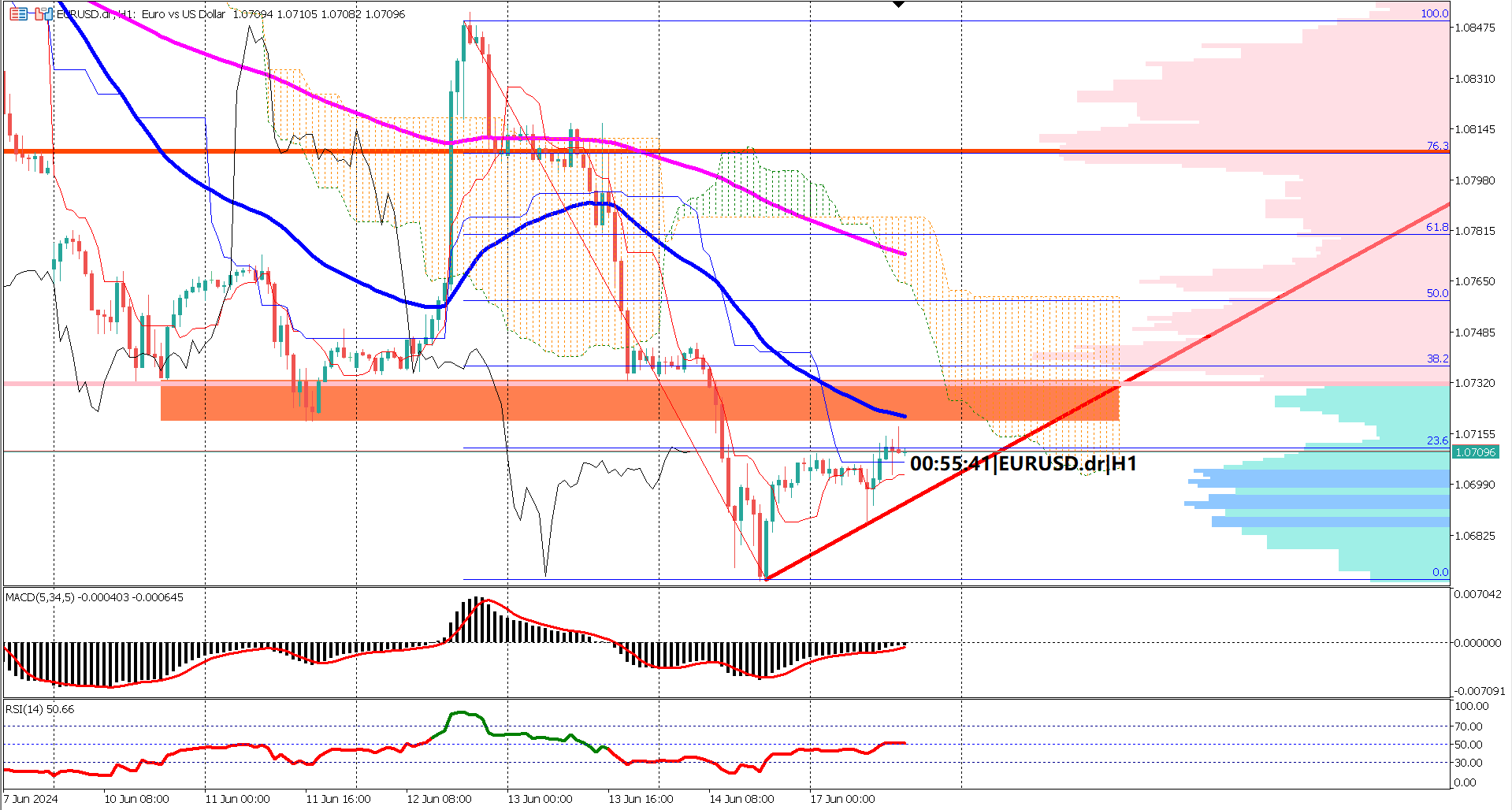Click the 23.6 Fibonacci level label

[x=1437, y=440]
